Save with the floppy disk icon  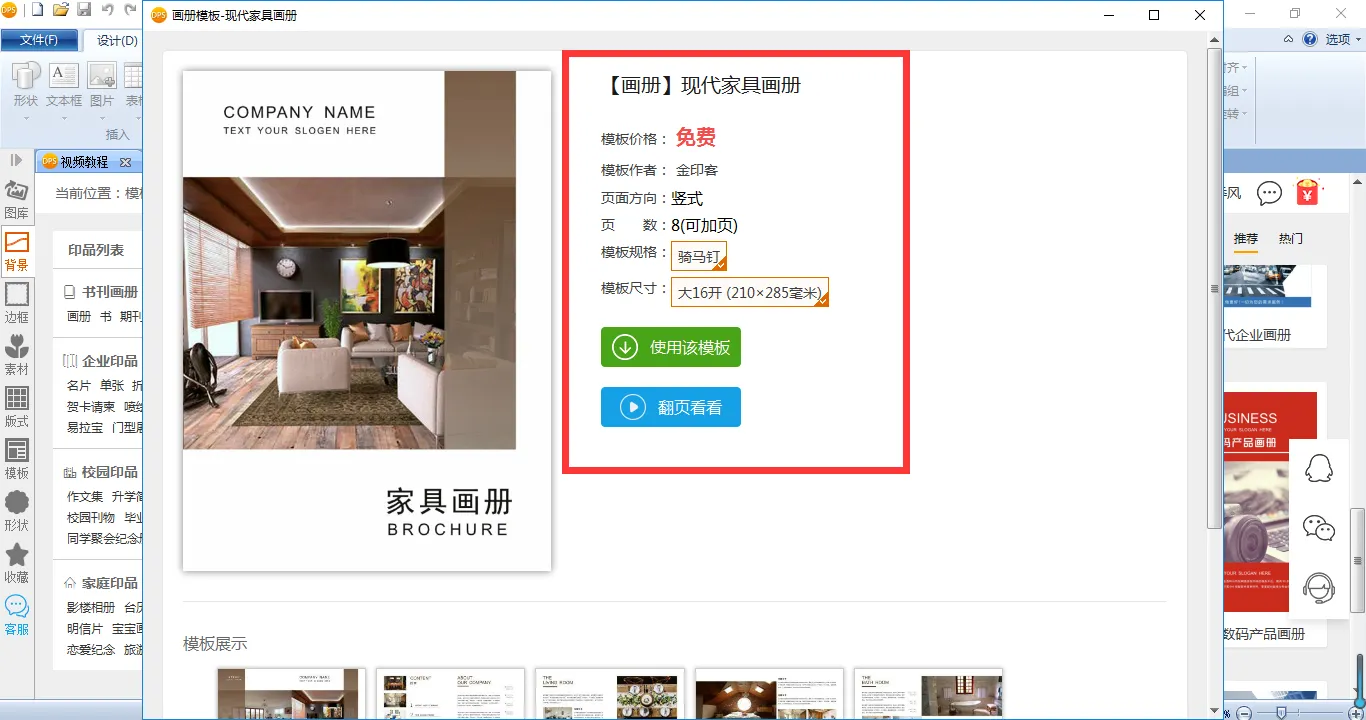coord(84,10)
